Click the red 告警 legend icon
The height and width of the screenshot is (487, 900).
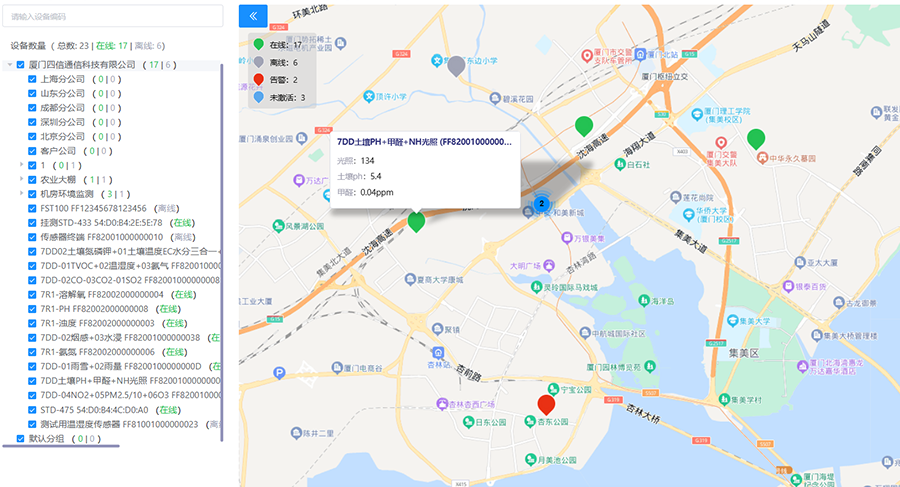coord(259,80)
